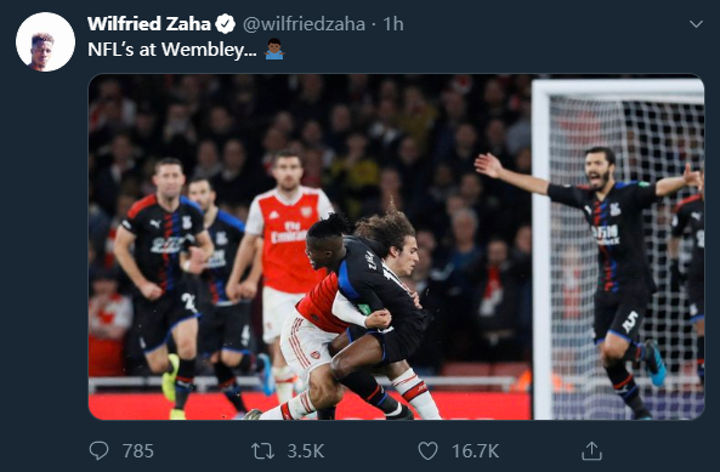This screenshot has width=720, height=472.
Task: Open the Wilfried Zaha display name link
Action: (x=150, y=24)
